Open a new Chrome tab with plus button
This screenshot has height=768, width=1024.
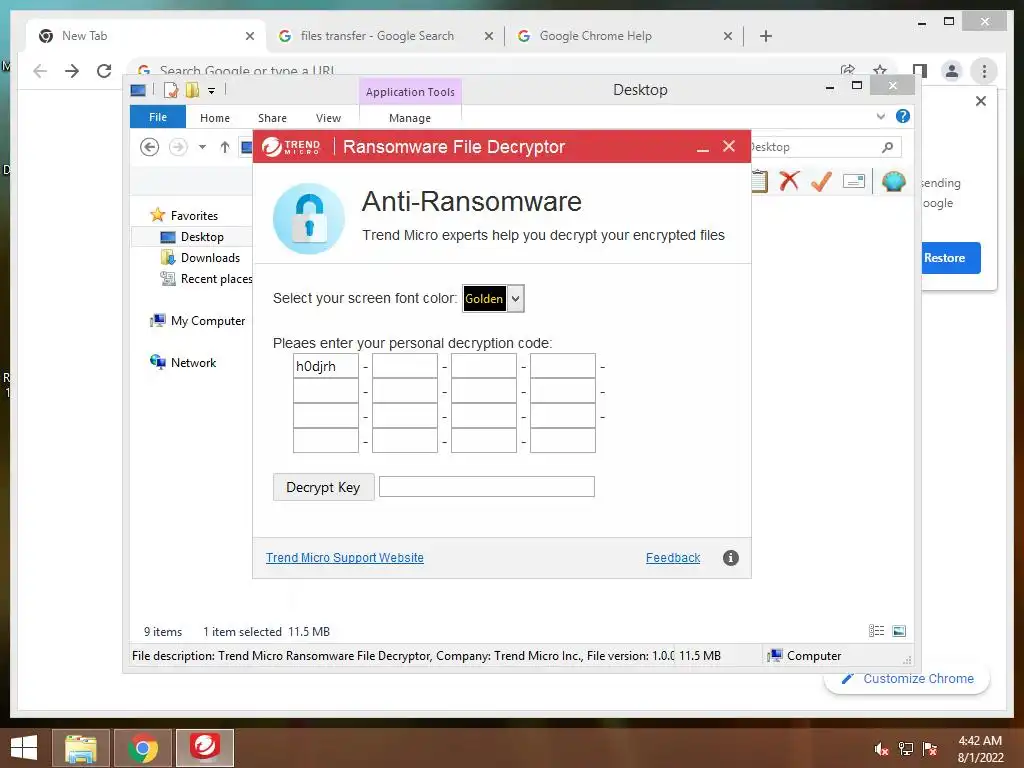coord(766,36)
